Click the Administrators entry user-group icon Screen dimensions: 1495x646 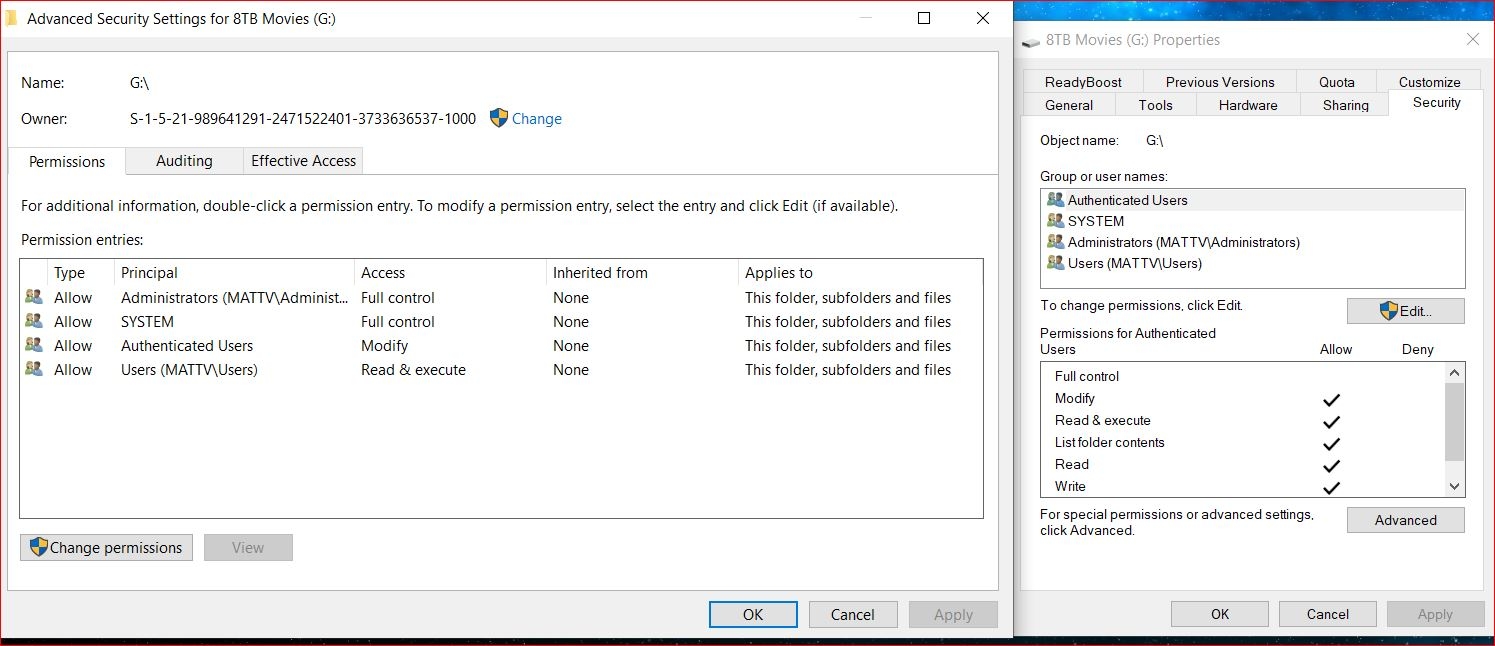click(x=34, y=297)
